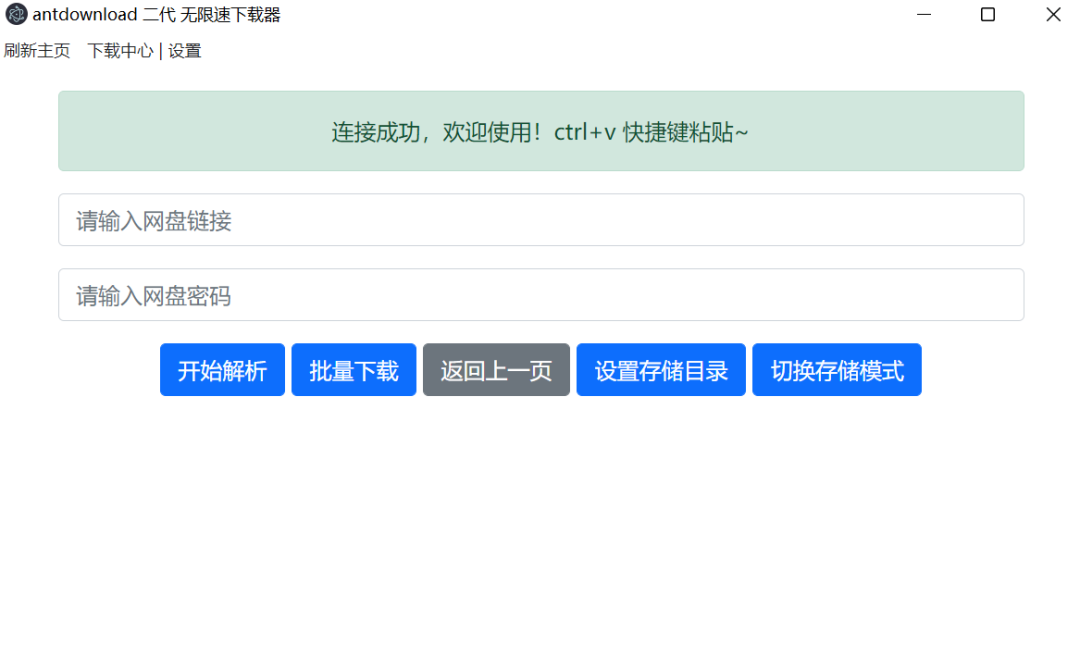Maximize the antdownload window
This screenshot has width=1080, height=657.
(x=987, y=14)
